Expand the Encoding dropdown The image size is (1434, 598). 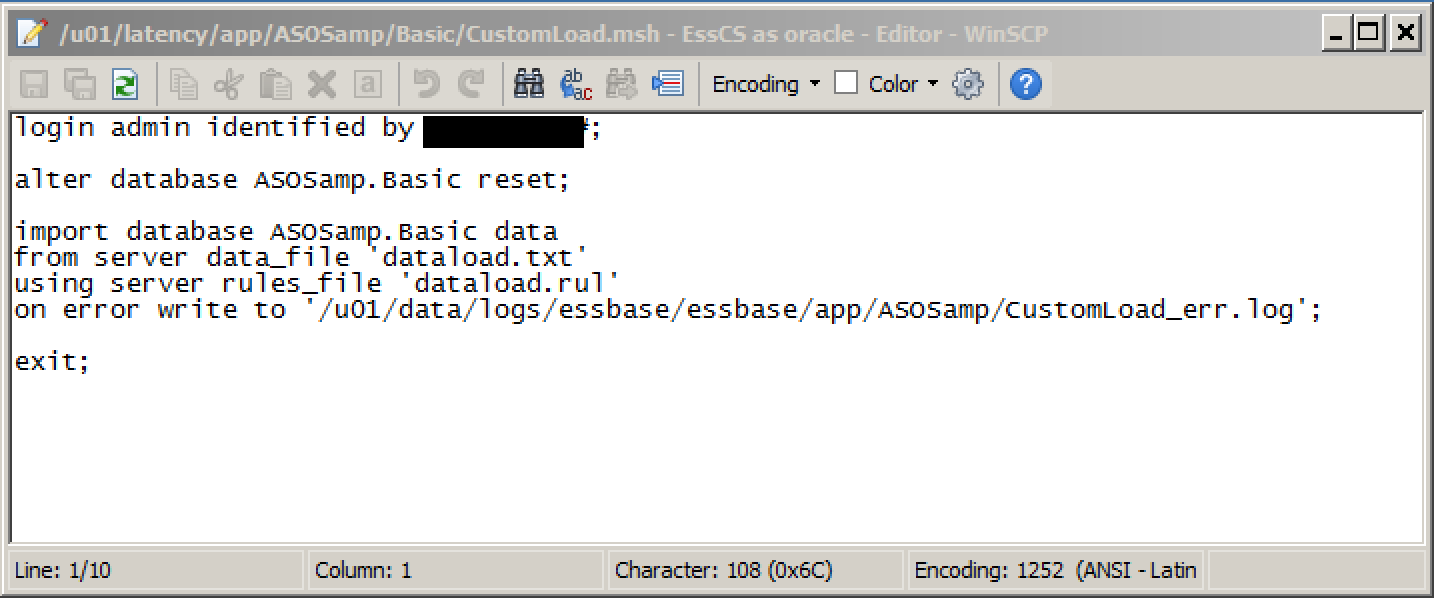(x=766, y=84)
